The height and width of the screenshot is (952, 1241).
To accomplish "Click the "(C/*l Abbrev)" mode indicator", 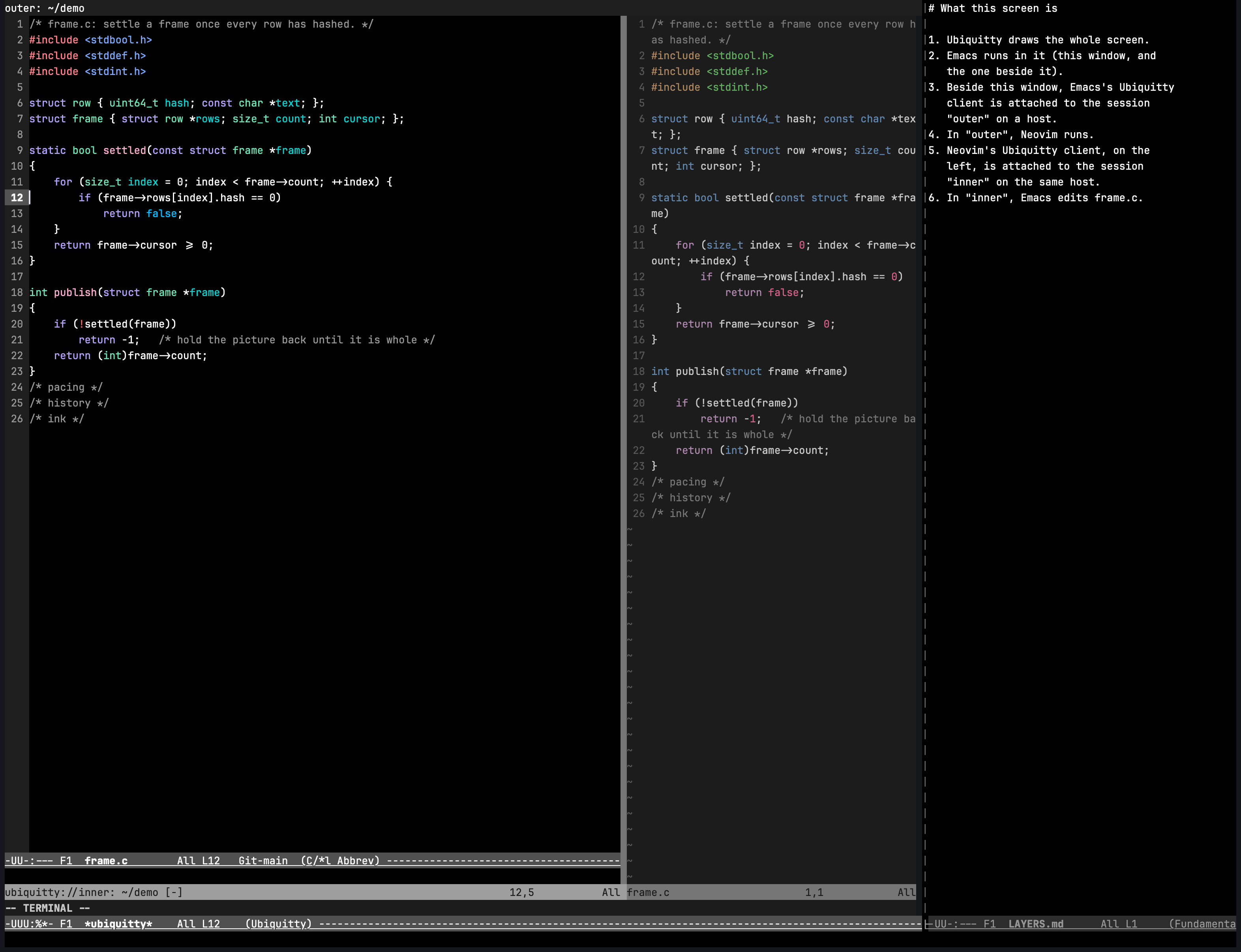I will [x=340, y=860].
